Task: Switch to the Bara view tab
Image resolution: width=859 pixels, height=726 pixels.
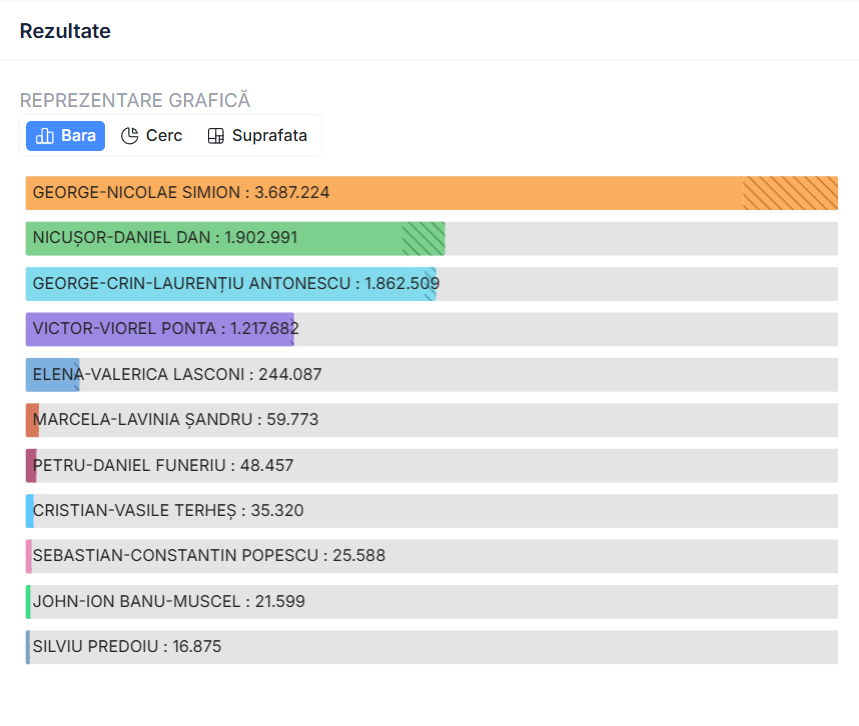Action: click(x=66, y=136)
